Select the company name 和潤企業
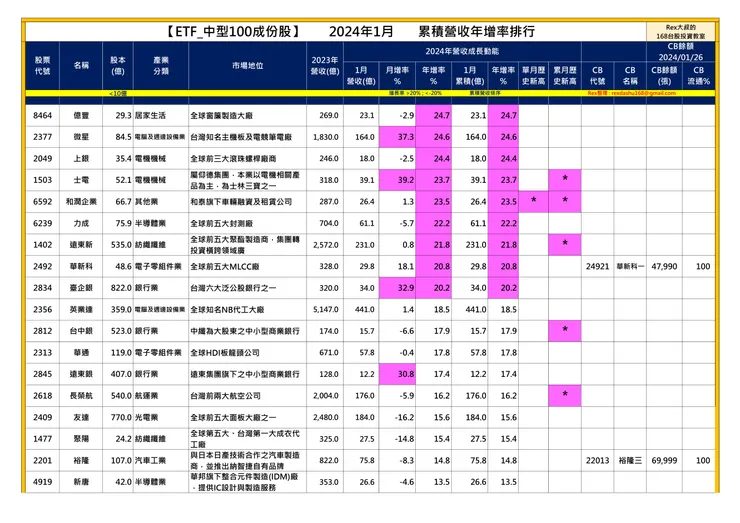 tap(81, 202)
